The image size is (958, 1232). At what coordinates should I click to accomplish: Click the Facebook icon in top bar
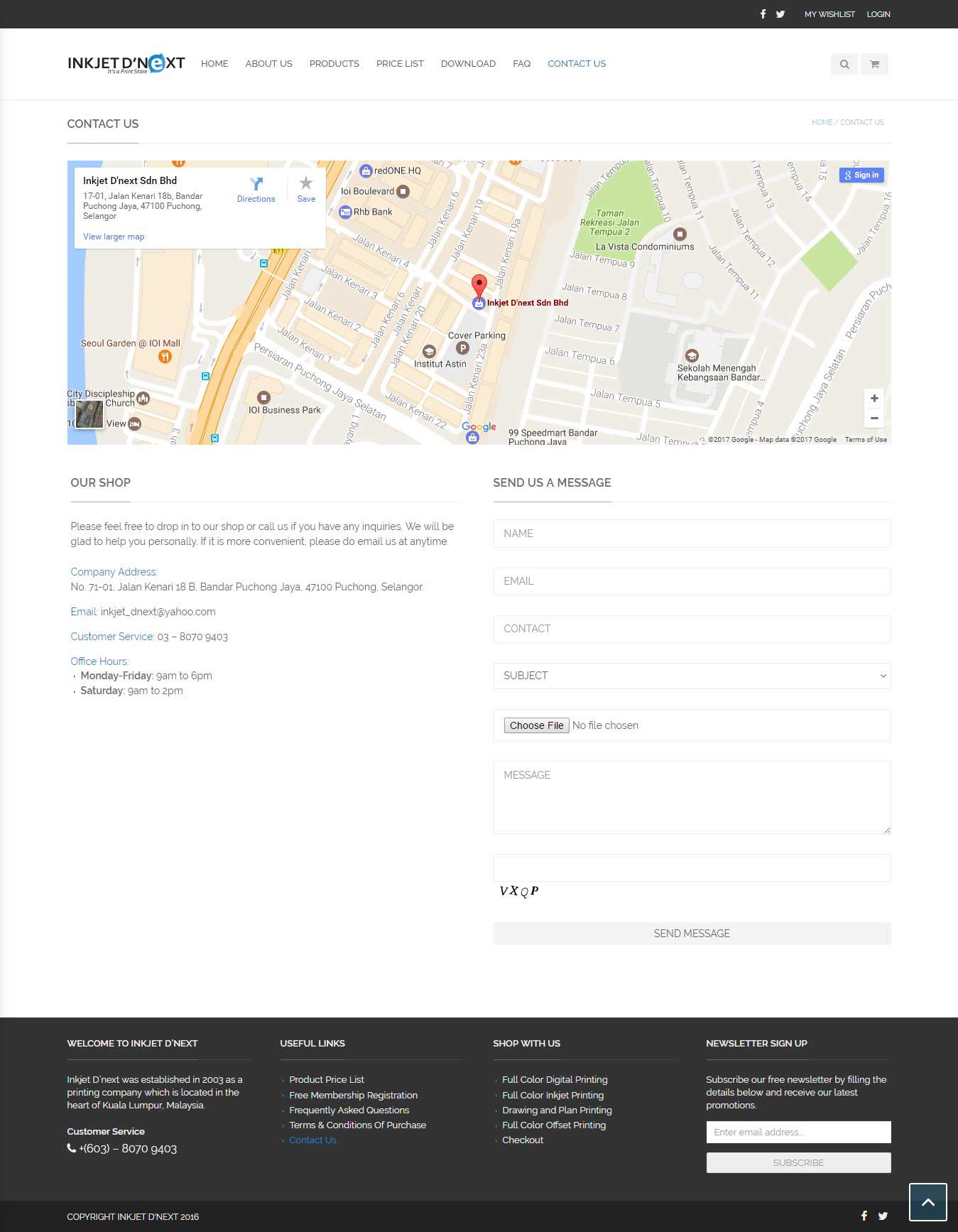coord(763,14)
